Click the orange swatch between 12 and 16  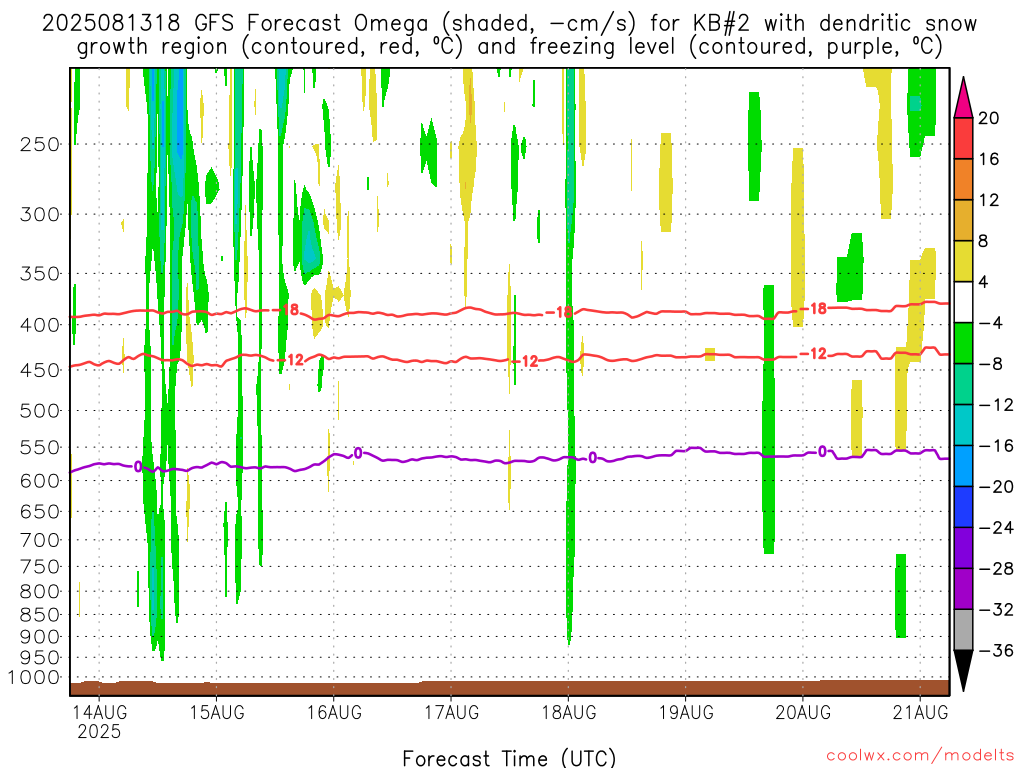963,180
